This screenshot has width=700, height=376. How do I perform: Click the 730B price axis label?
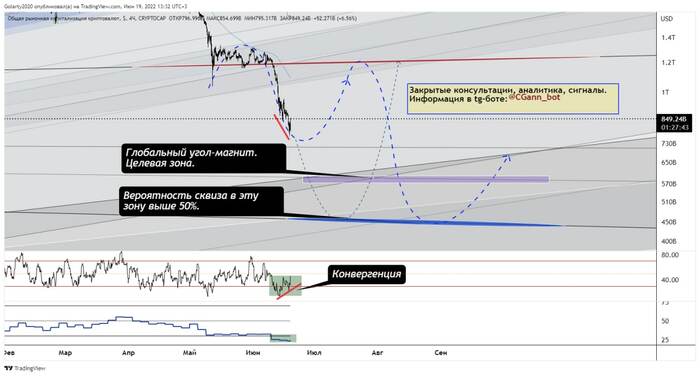pyautogui.click(x=669, y=144)
